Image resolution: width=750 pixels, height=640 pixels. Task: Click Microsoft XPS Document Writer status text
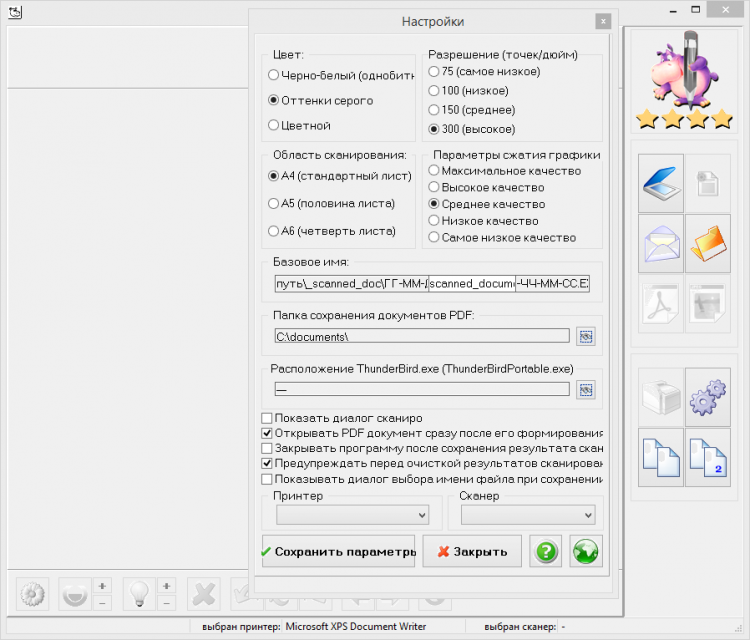tap(356, 627)
